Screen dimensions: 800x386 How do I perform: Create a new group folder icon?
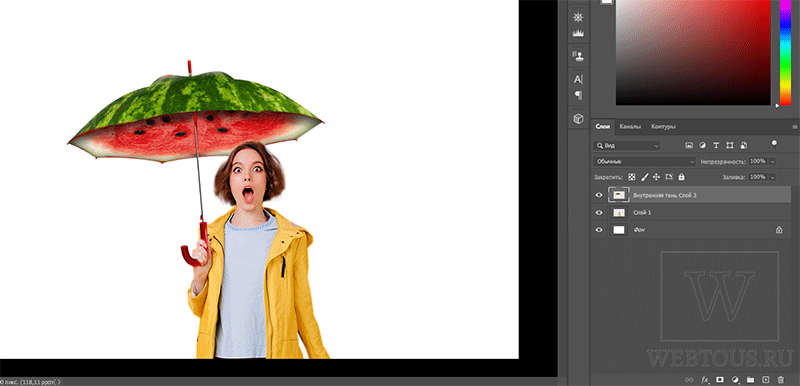pos(750,379)
